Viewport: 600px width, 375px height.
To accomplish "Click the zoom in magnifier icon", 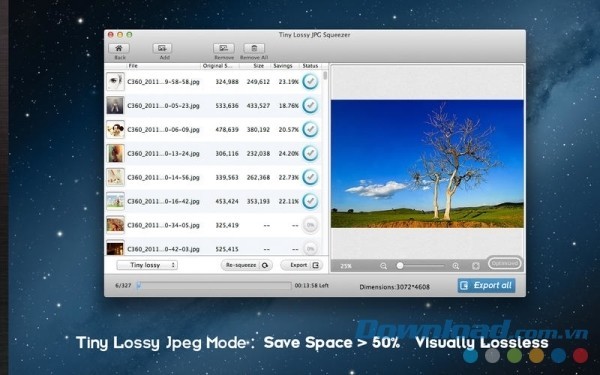I will point(455,266).
